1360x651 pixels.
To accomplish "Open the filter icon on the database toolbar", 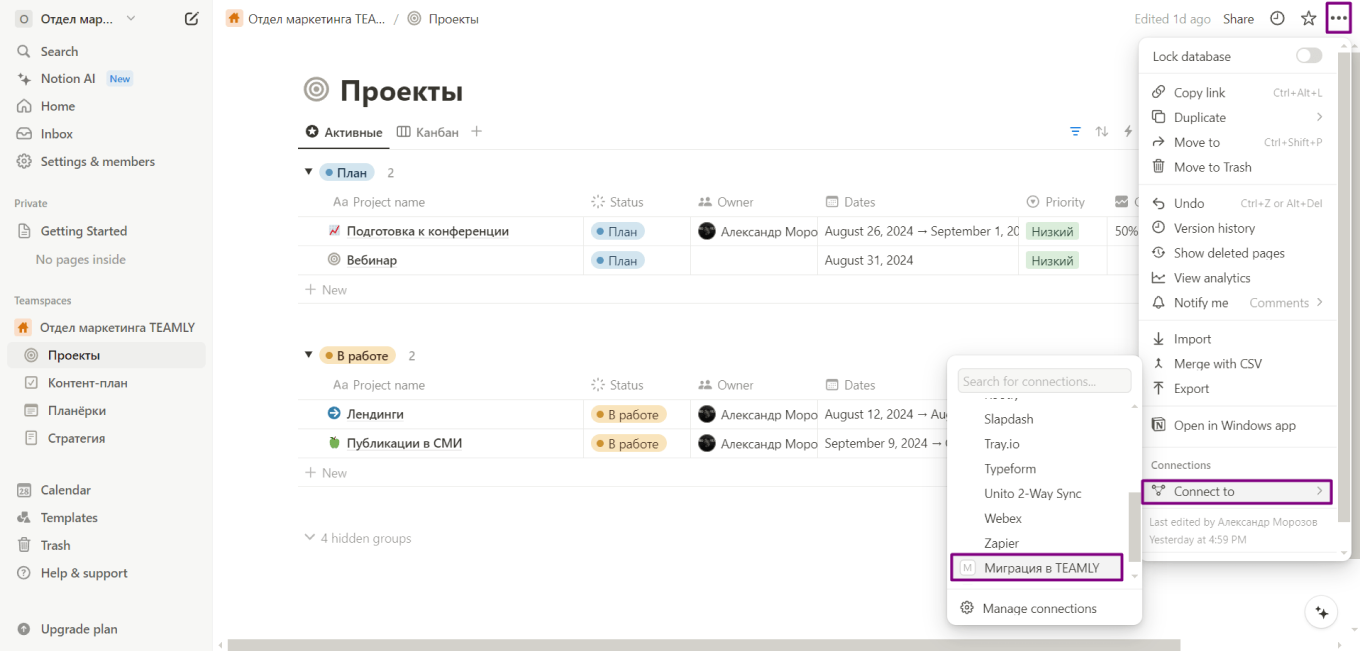I will pyautogui.click(x=1075, y=131).
